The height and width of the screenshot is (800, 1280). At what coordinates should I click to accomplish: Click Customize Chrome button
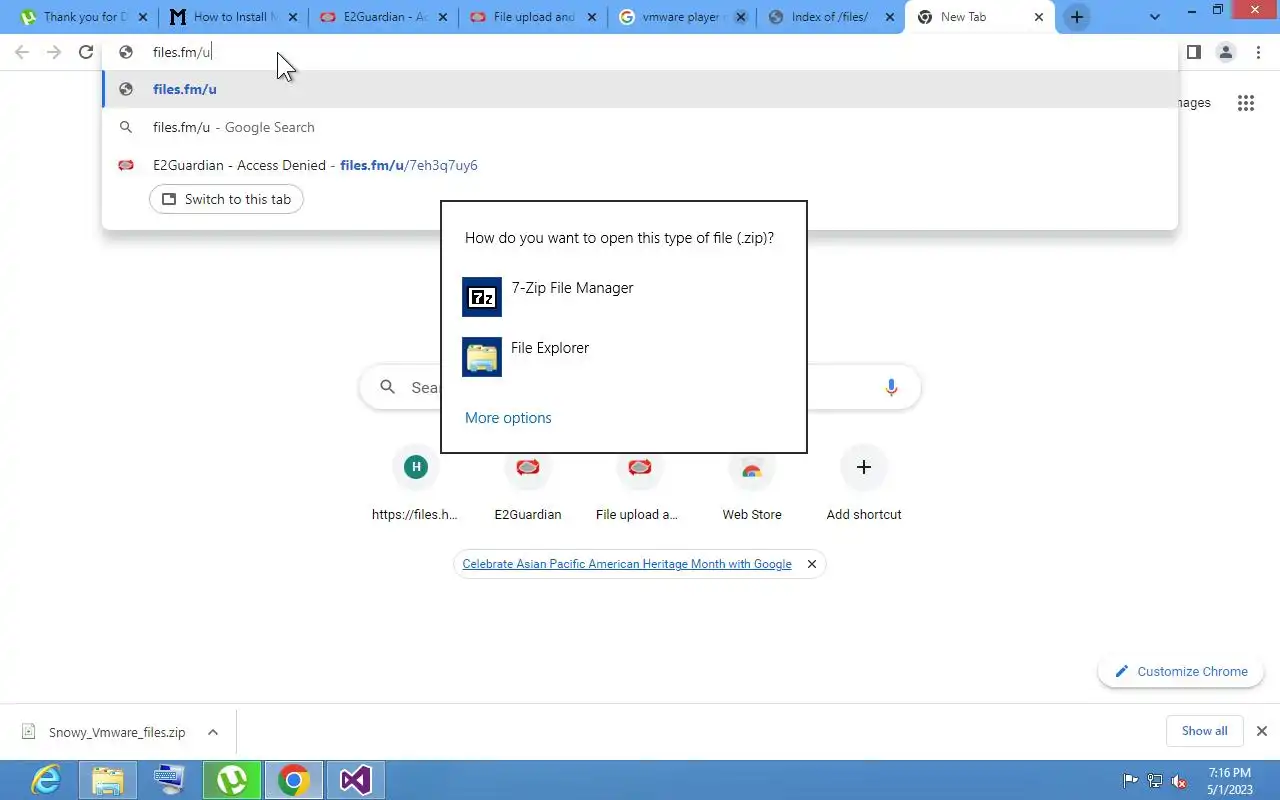(1181, 672)
